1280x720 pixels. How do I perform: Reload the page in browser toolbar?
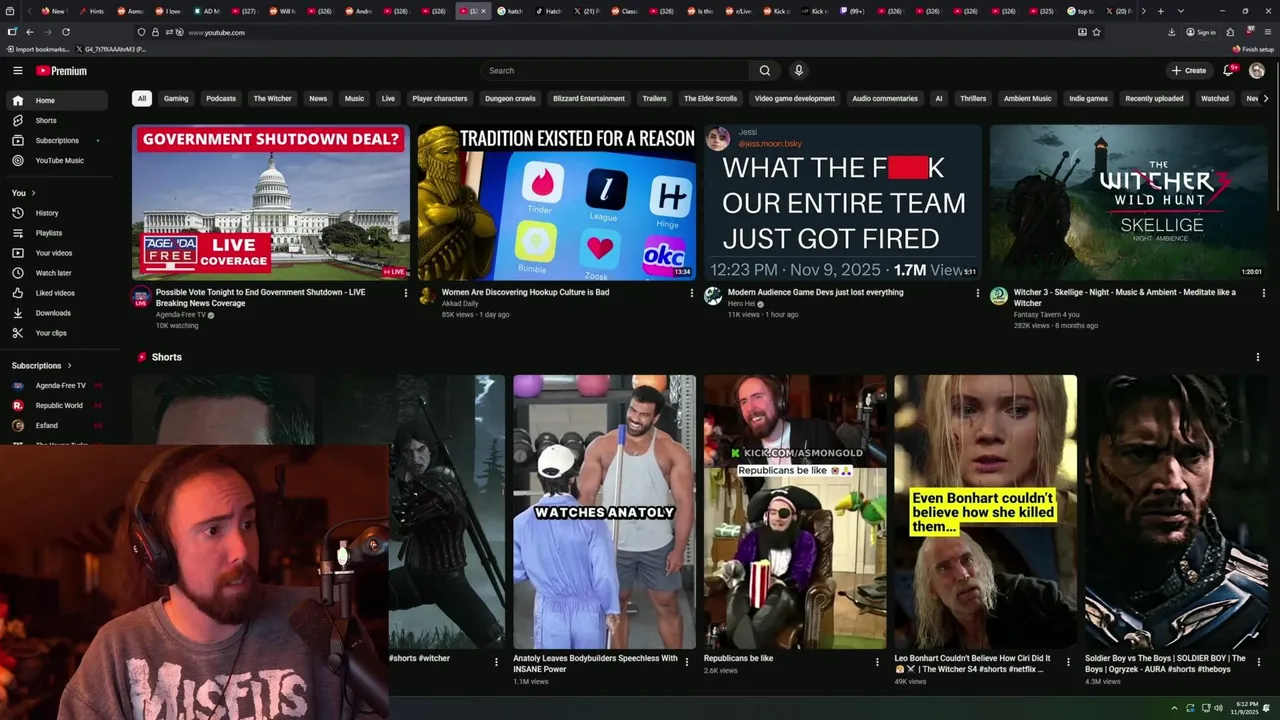point(66,32)
